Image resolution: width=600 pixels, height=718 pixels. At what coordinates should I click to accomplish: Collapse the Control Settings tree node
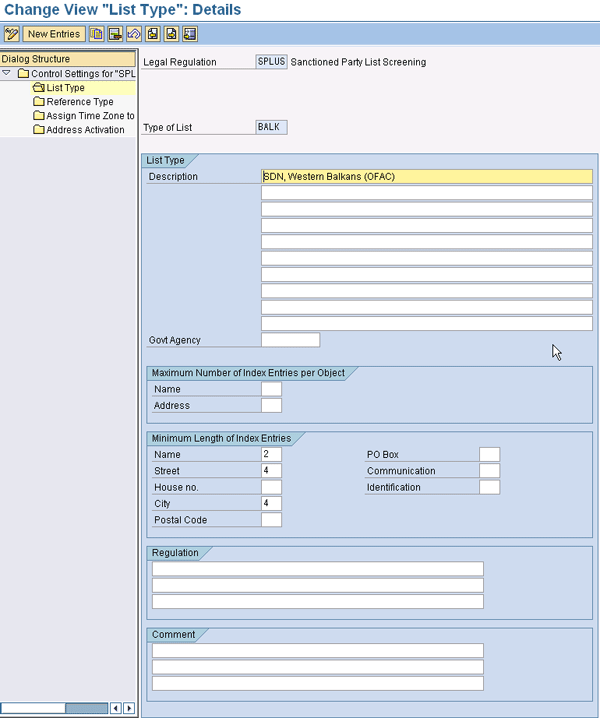click(x=7, y=74)
